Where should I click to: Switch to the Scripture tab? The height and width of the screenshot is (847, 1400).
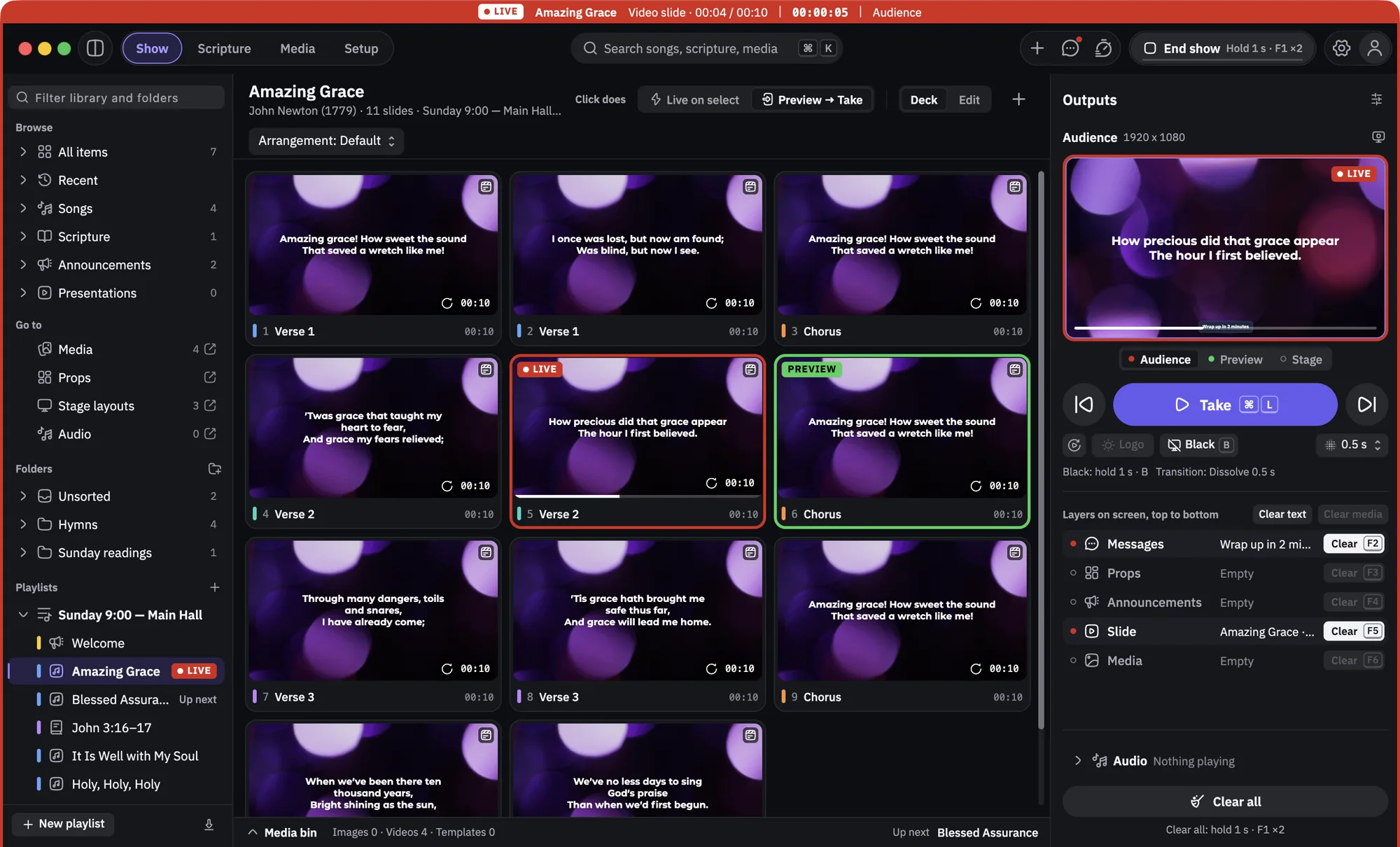(224, 48)
